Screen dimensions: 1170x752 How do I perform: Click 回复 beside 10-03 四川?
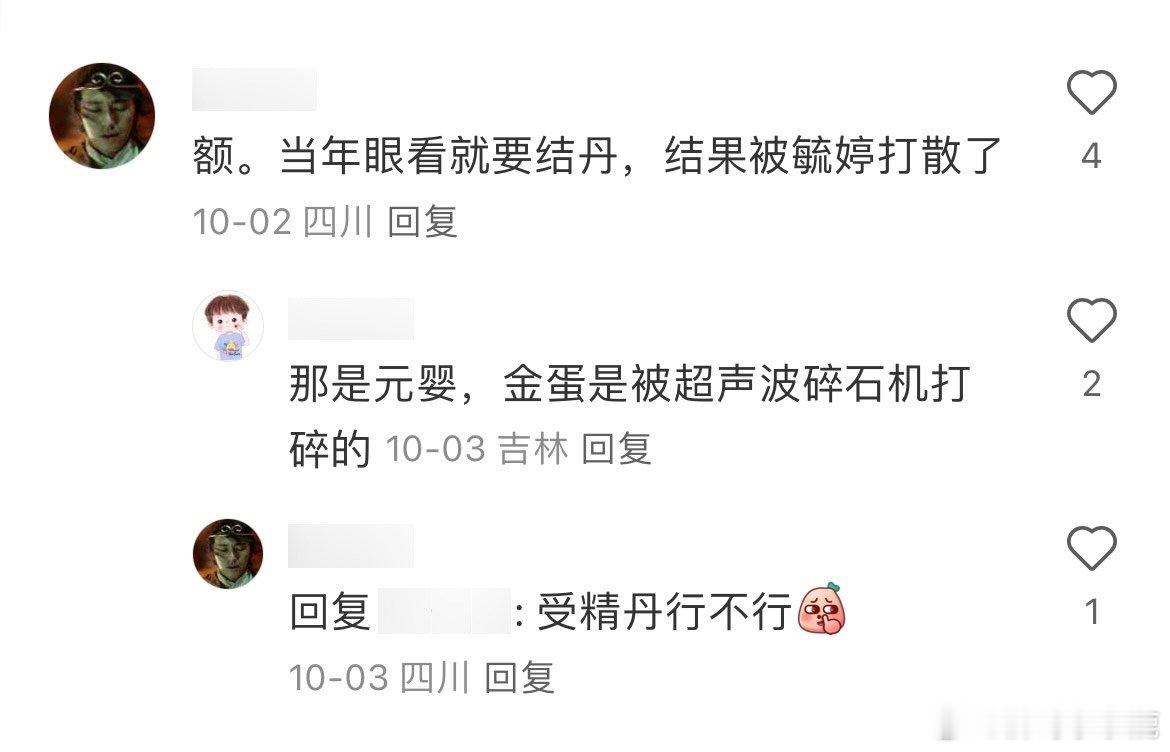519,677
